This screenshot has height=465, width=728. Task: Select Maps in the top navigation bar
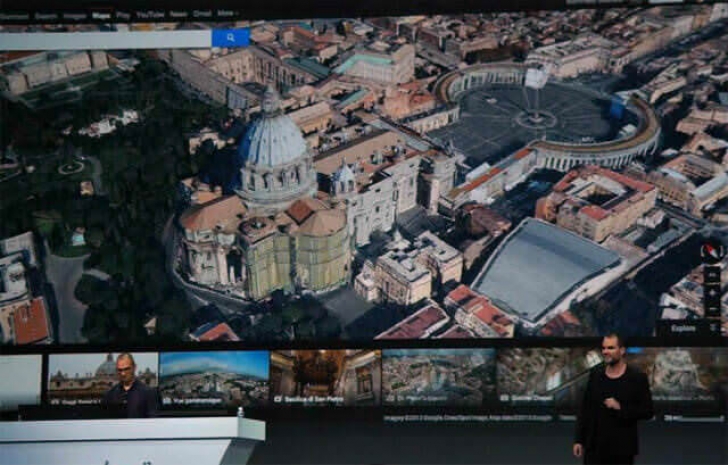click(x=101, y=16)
